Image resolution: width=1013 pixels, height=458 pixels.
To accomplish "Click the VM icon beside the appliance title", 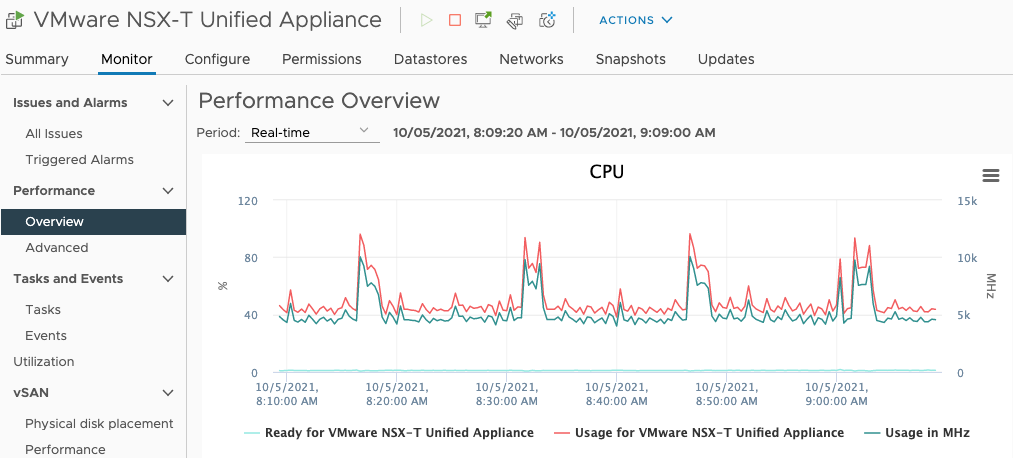I will tap(14, 20).
